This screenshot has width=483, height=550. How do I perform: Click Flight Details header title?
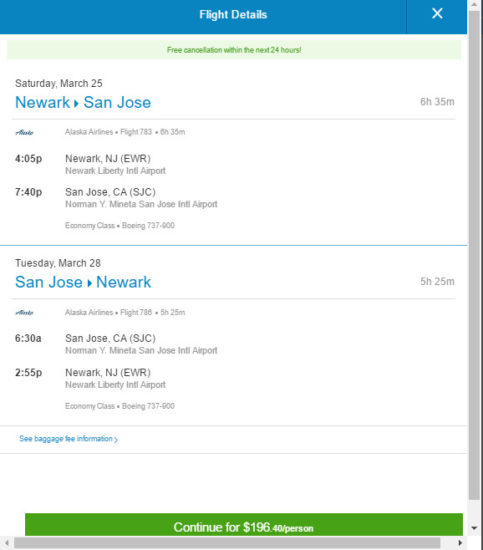(233, 14)
